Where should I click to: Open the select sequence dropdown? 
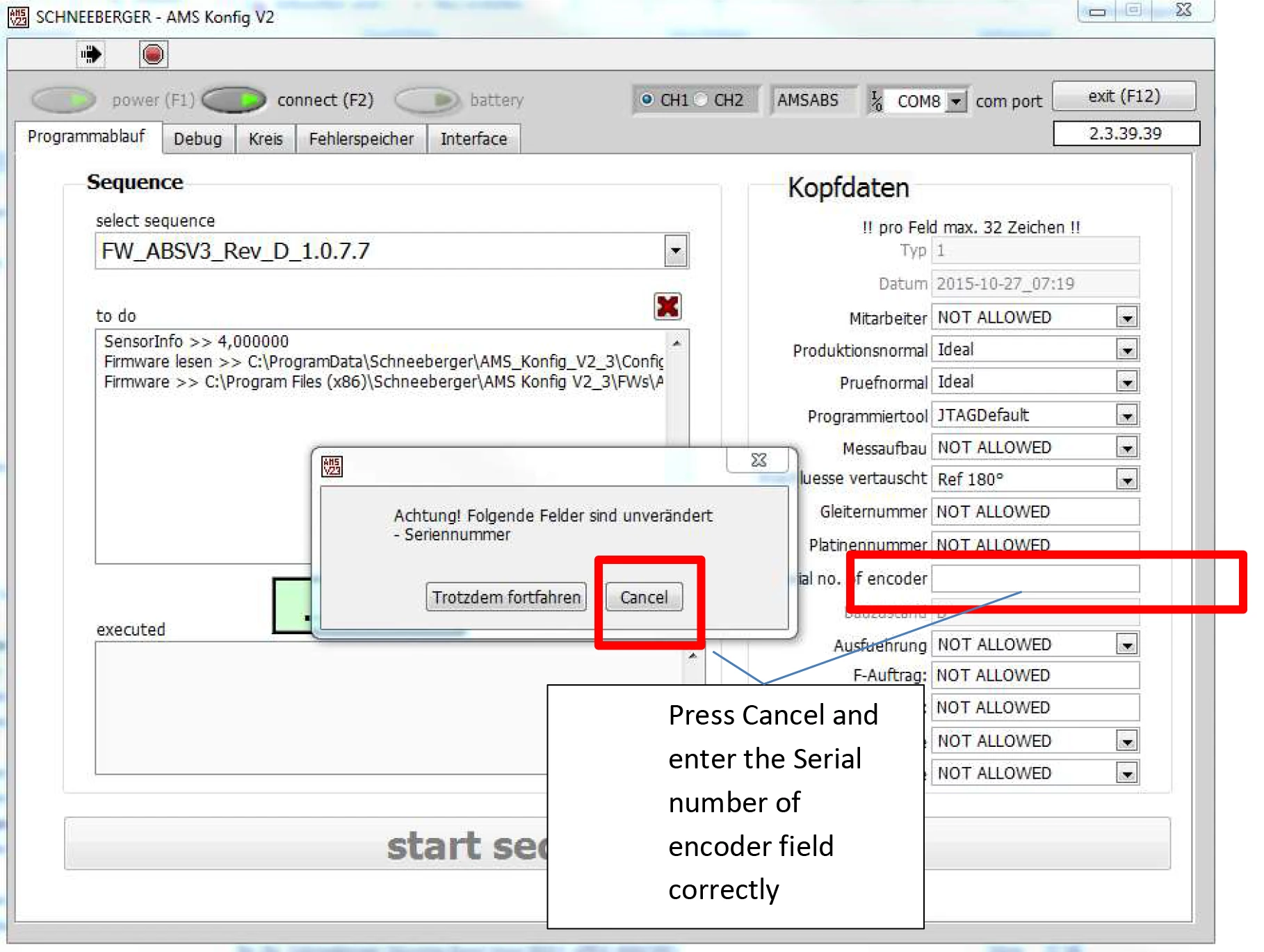click(x=675, y=251)
